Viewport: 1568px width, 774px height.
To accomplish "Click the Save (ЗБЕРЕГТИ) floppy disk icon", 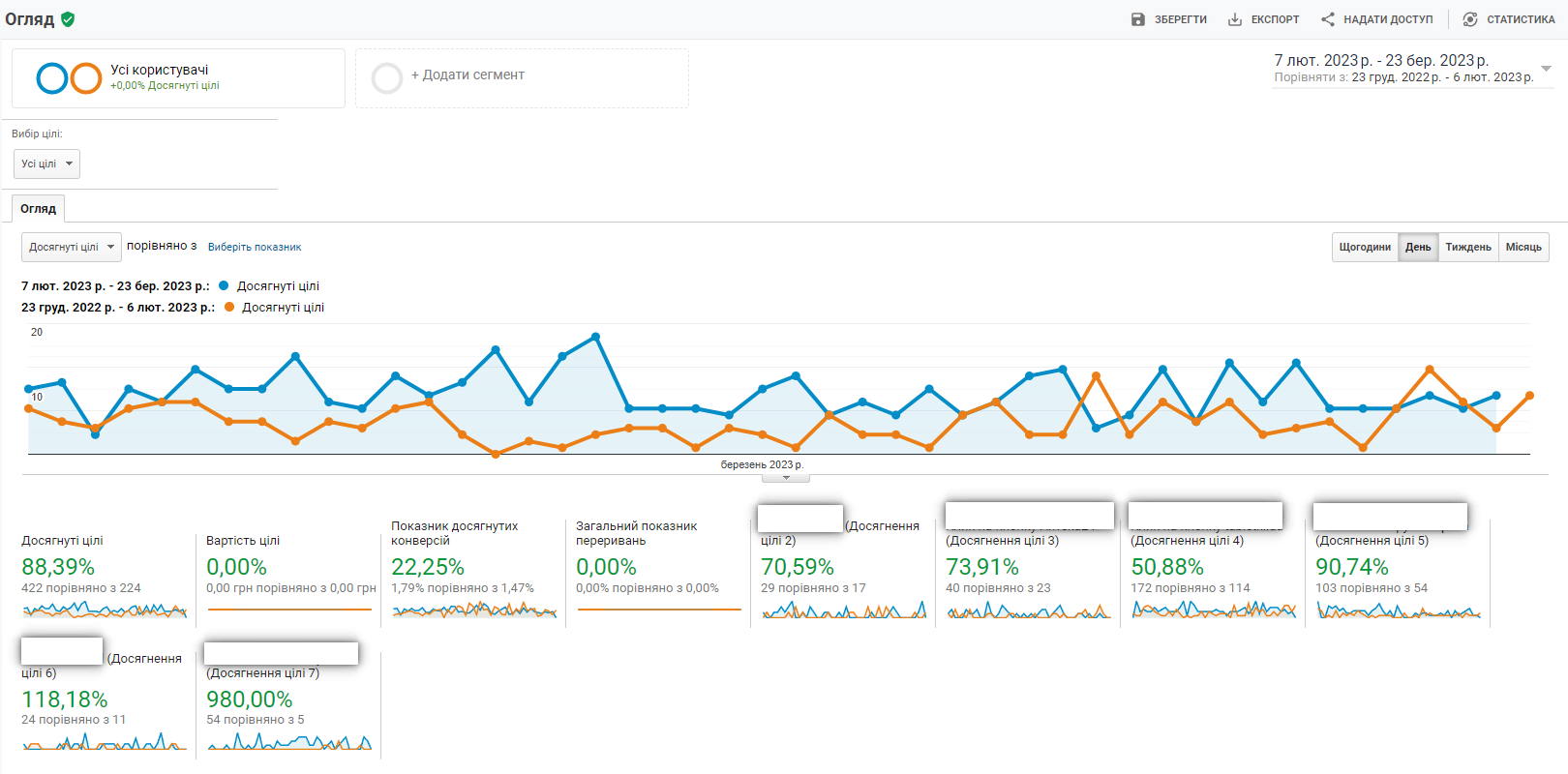I will click(x=1138, y=19).
